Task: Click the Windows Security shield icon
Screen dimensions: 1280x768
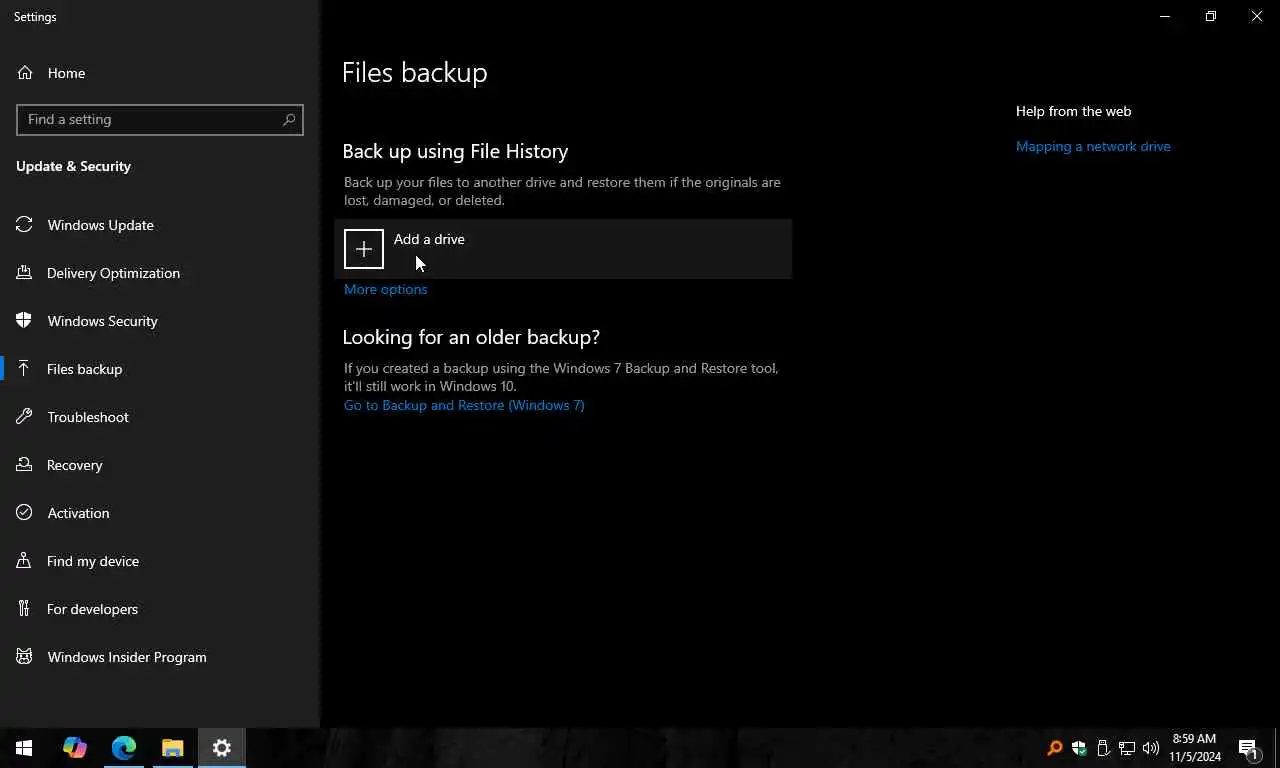Action: [x=25, y=321]
